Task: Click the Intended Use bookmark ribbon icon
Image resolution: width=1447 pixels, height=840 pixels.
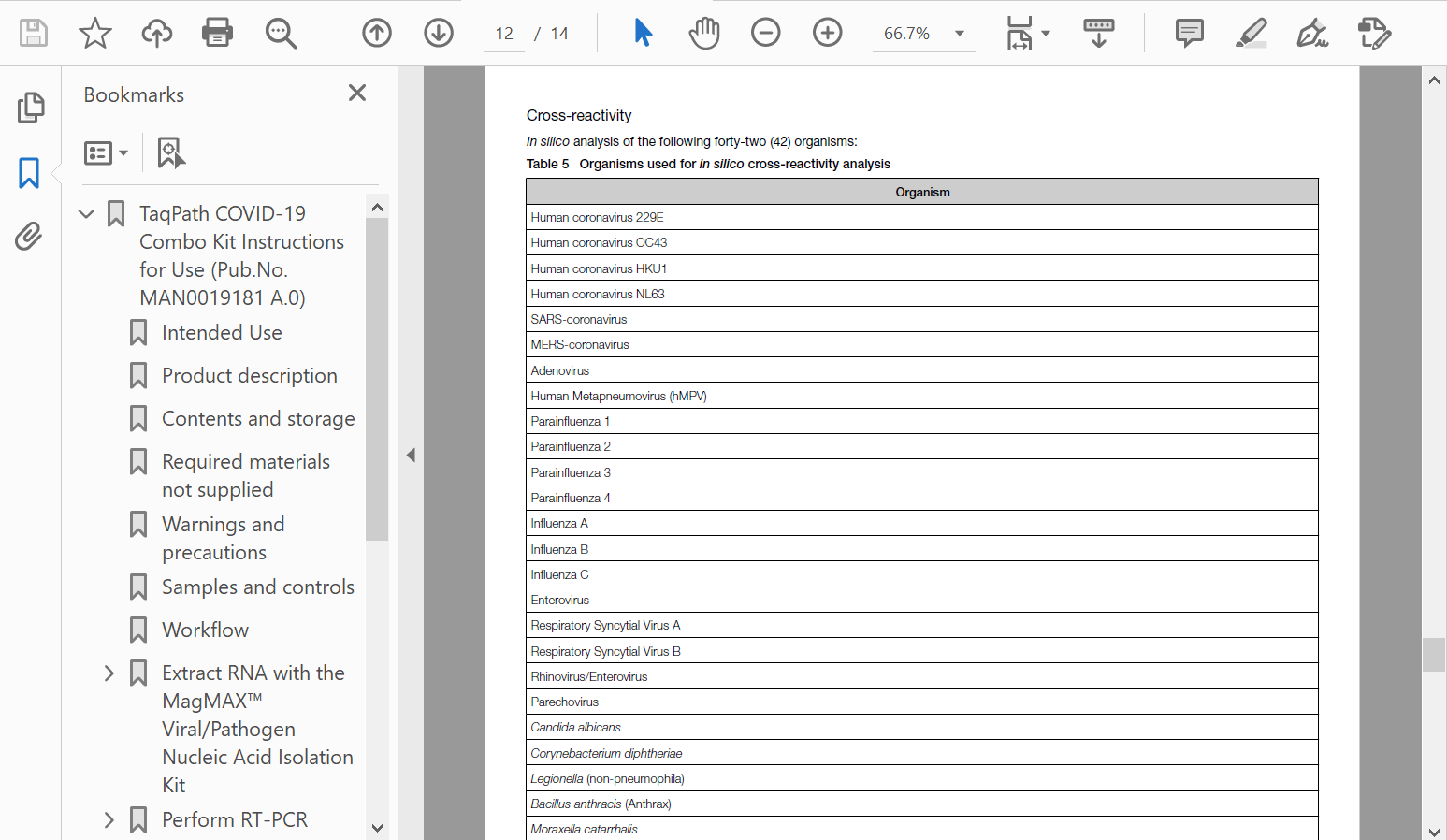Action: [x=138, y=332]
